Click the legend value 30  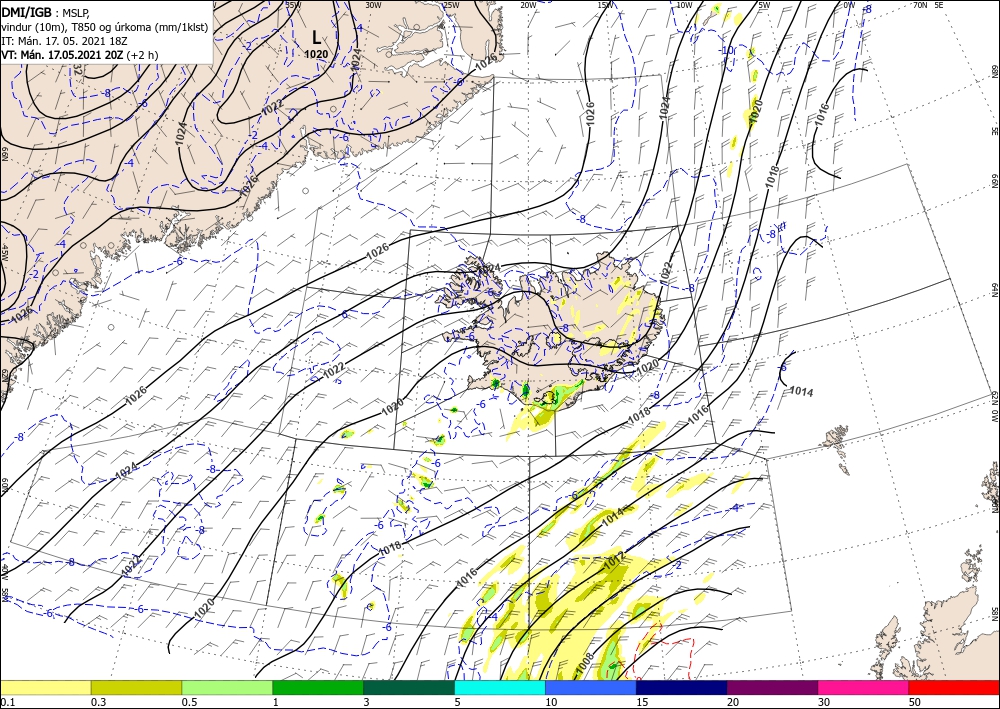[824, 702]
